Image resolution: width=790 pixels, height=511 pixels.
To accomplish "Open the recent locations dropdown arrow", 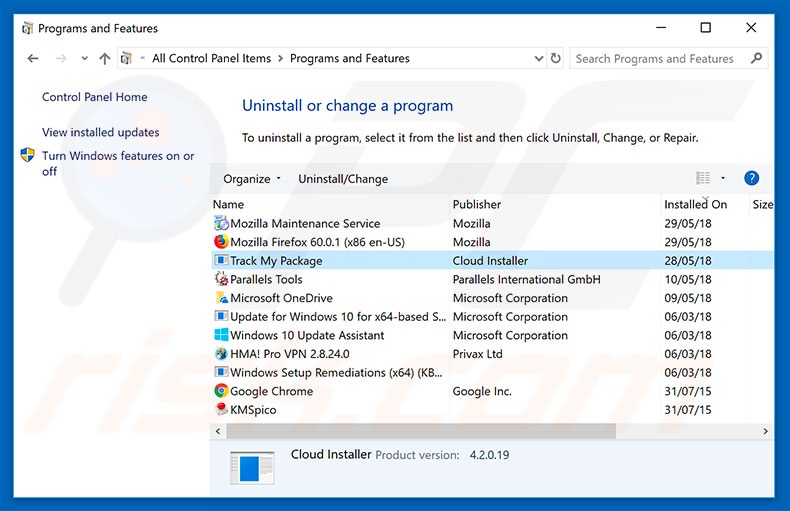I will pos(84,58).
